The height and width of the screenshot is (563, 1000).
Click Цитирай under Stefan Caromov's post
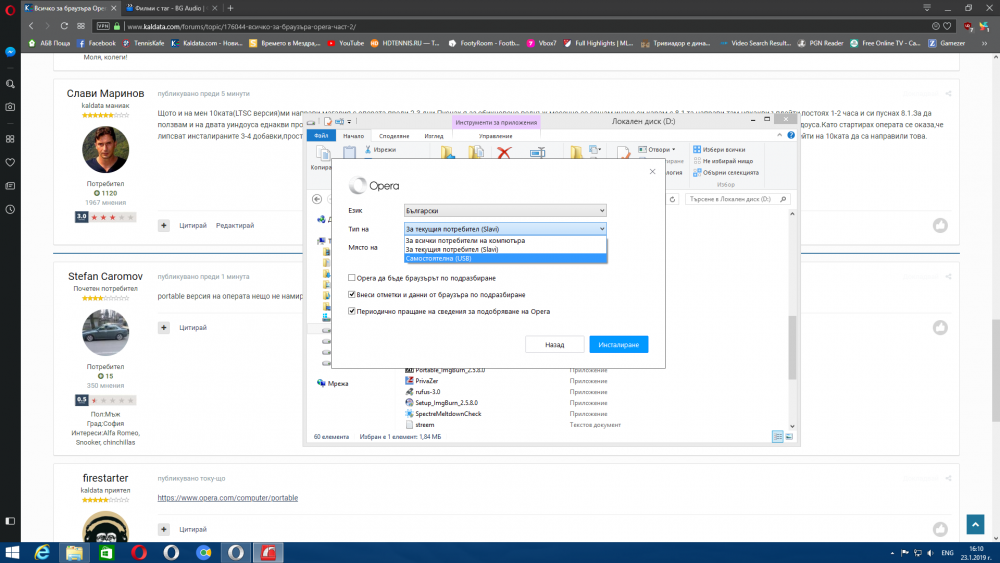pyautogui.click(x=193, y=328)
